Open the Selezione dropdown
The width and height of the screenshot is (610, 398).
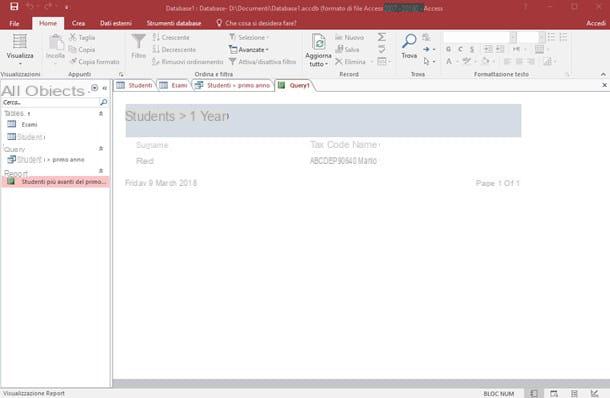[249, 37]
